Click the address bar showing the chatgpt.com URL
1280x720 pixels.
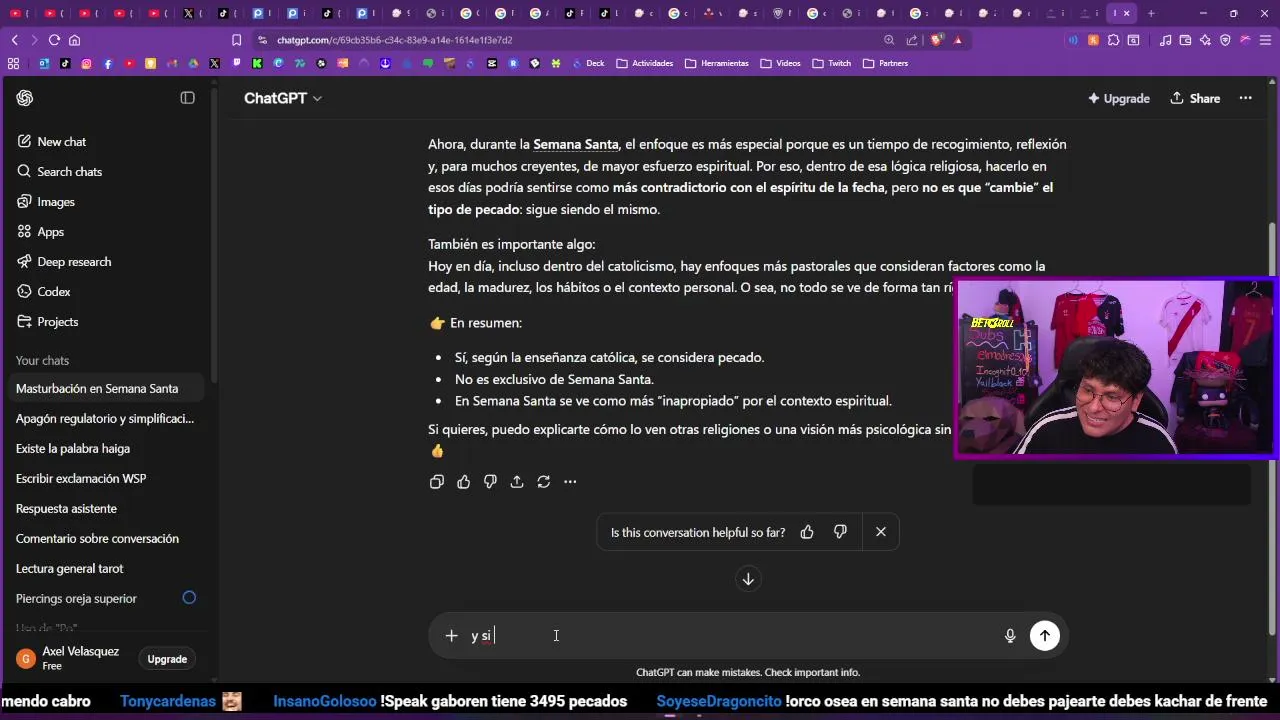(570, 40)
